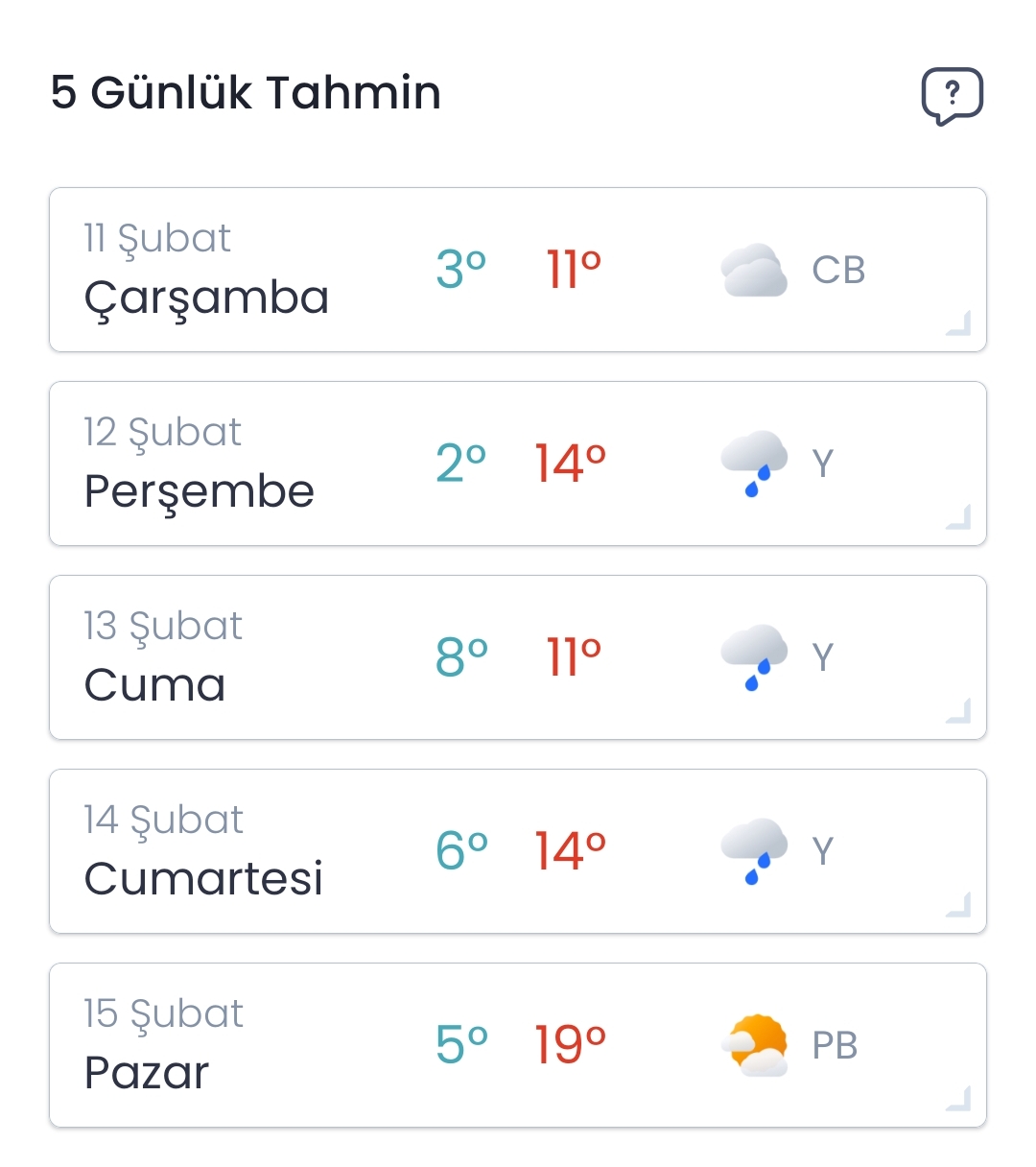Viewport: 1036px width, 1167px height.
Task: Click the 5 Günlük Tahmin heading
Action: point(246,93)
